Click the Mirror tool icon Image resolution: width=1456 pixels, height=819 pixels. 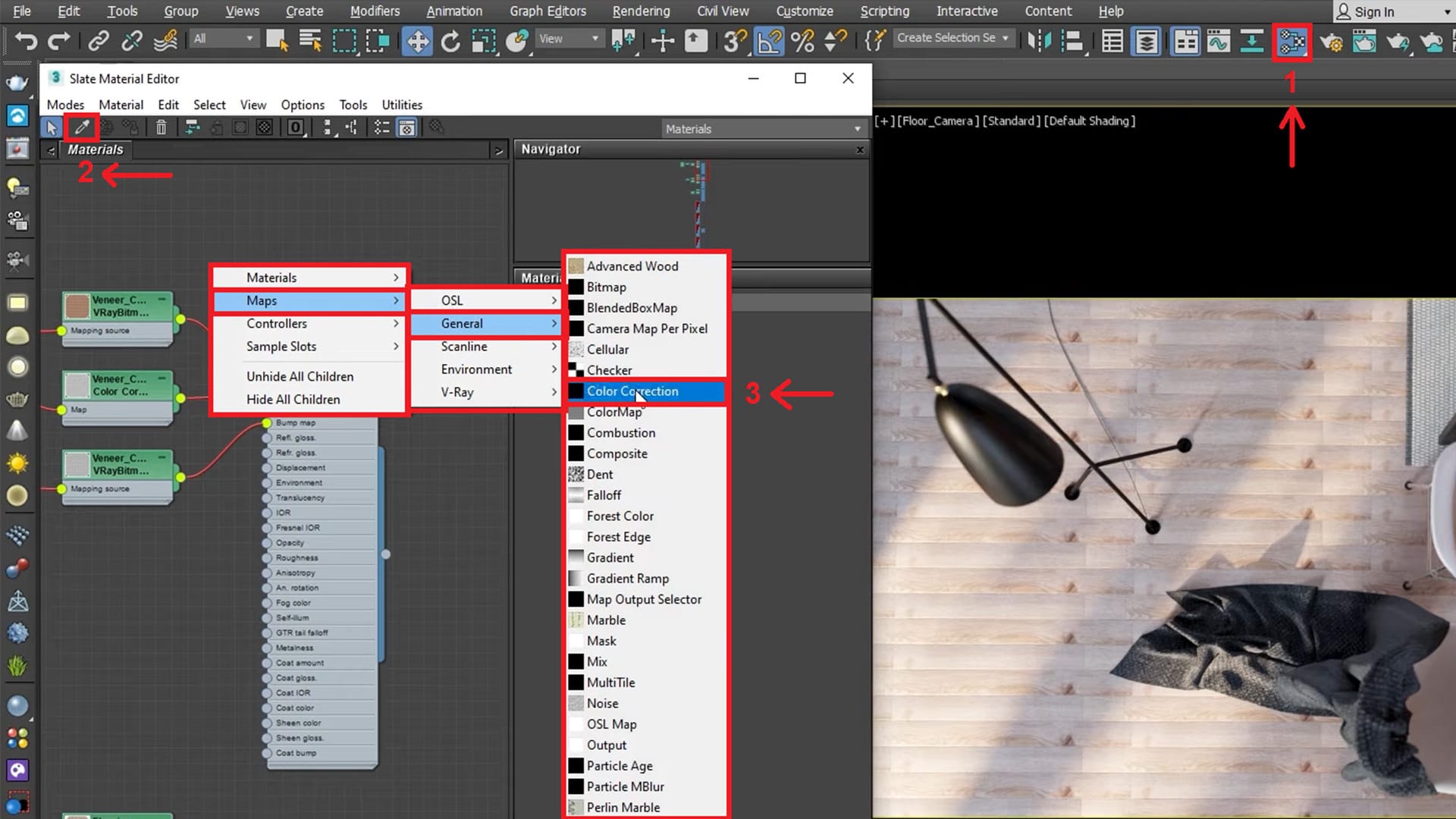tap(1039, 40)
